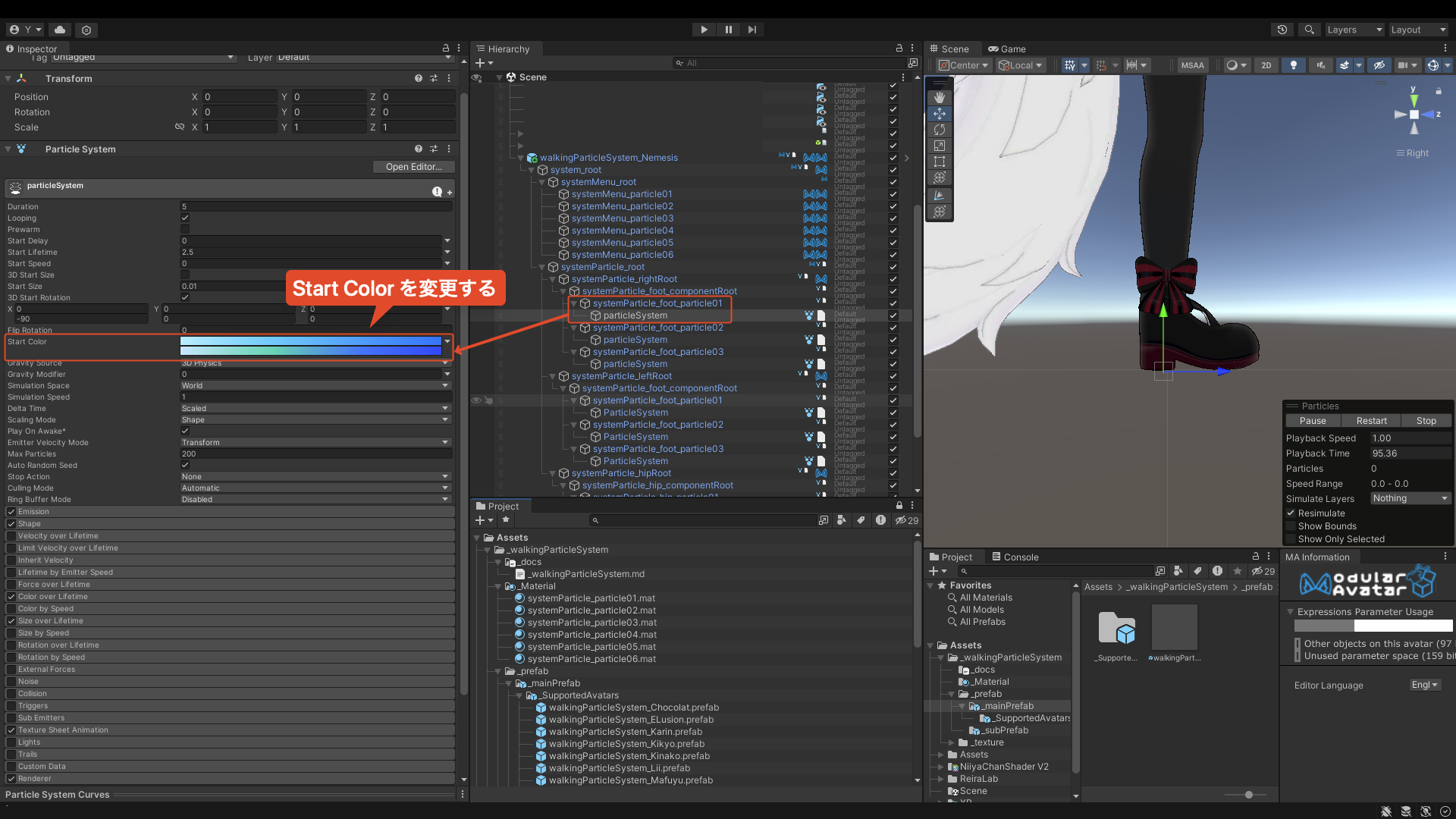The height and width of the screenshot is (819, 1456).
Task: Select the Move tool in scene toolbar
Action: 940,114
